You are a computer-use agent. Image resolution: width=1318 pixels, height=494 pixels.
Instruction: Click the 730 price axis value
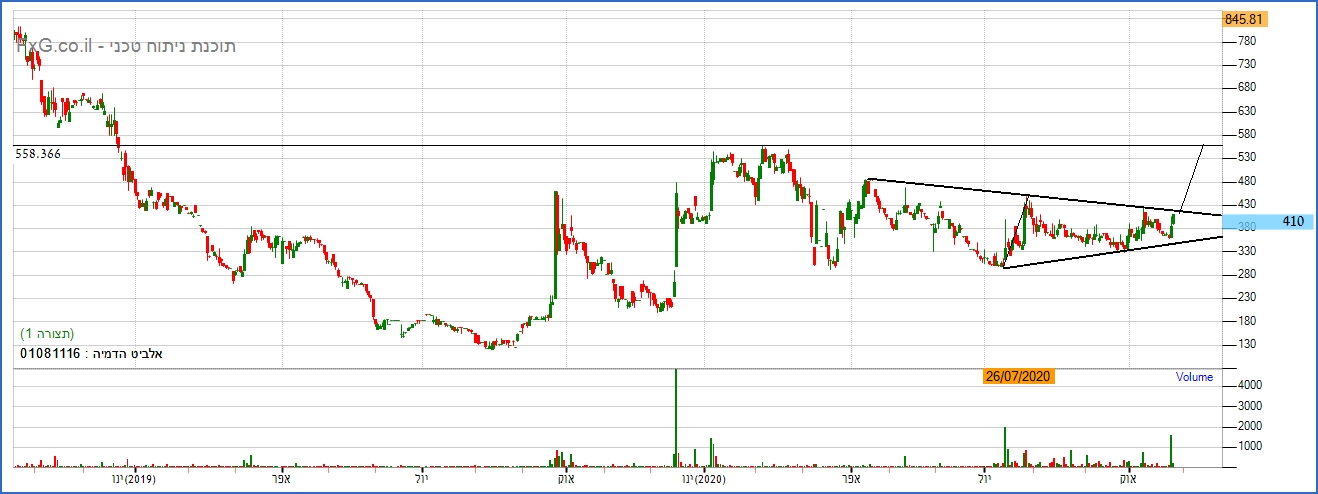[1246, 64]
